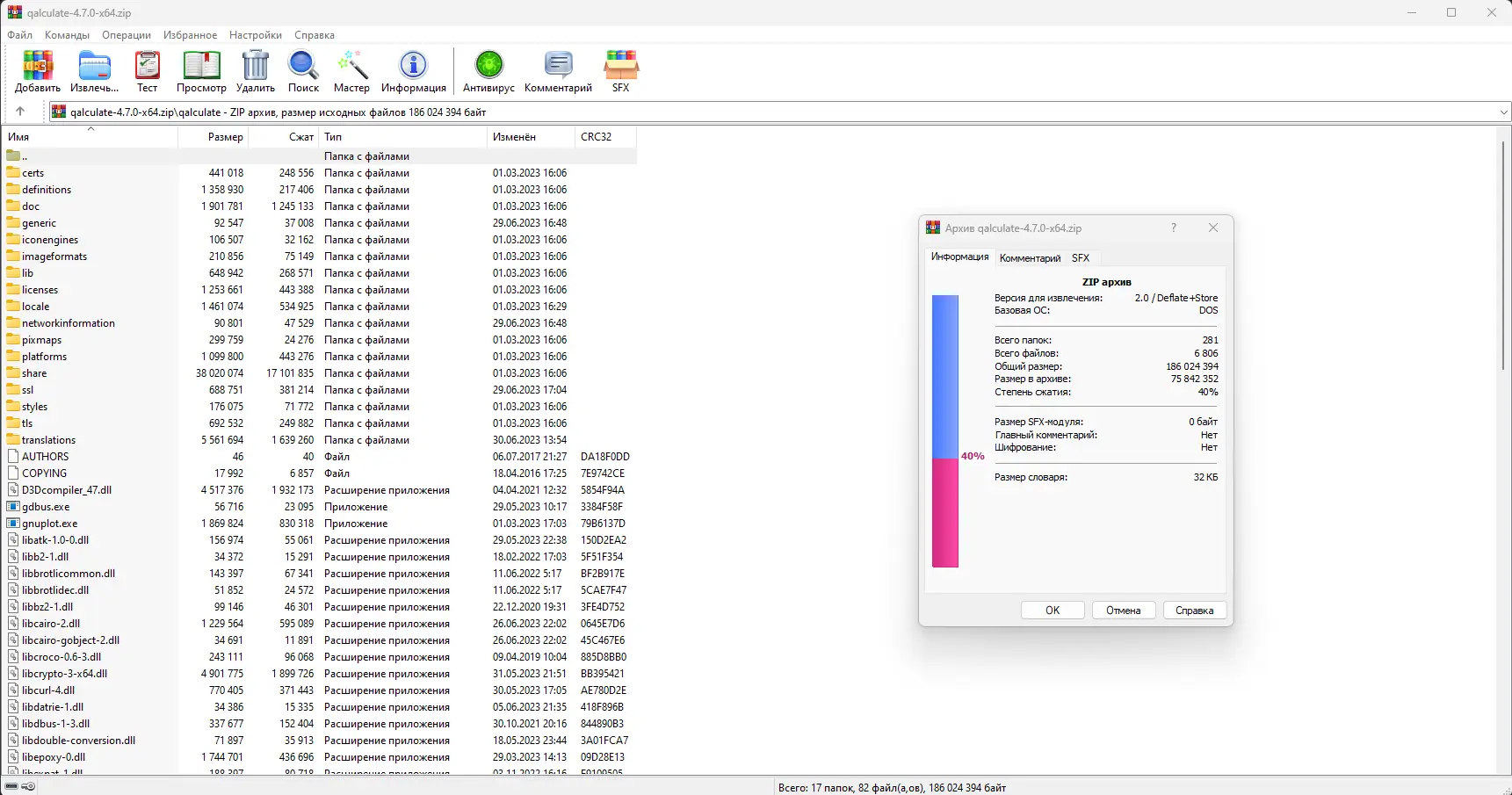The width and height of the screenshot is (1512, 795).
Task: Open the Команды menu
Action: pos(67,35)
